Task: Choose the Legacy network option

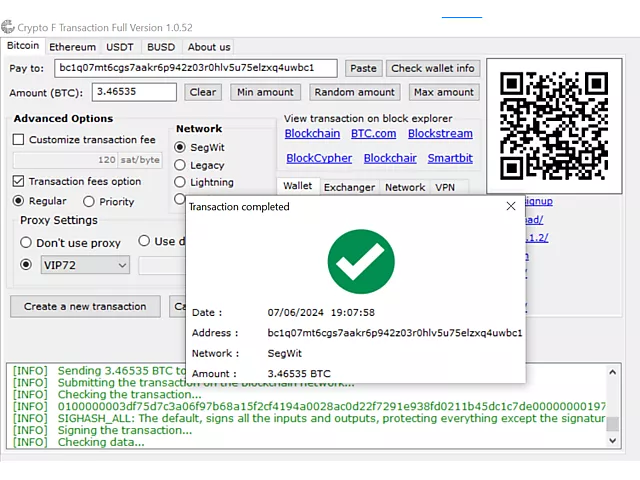Action: click(x=180, y=165)
